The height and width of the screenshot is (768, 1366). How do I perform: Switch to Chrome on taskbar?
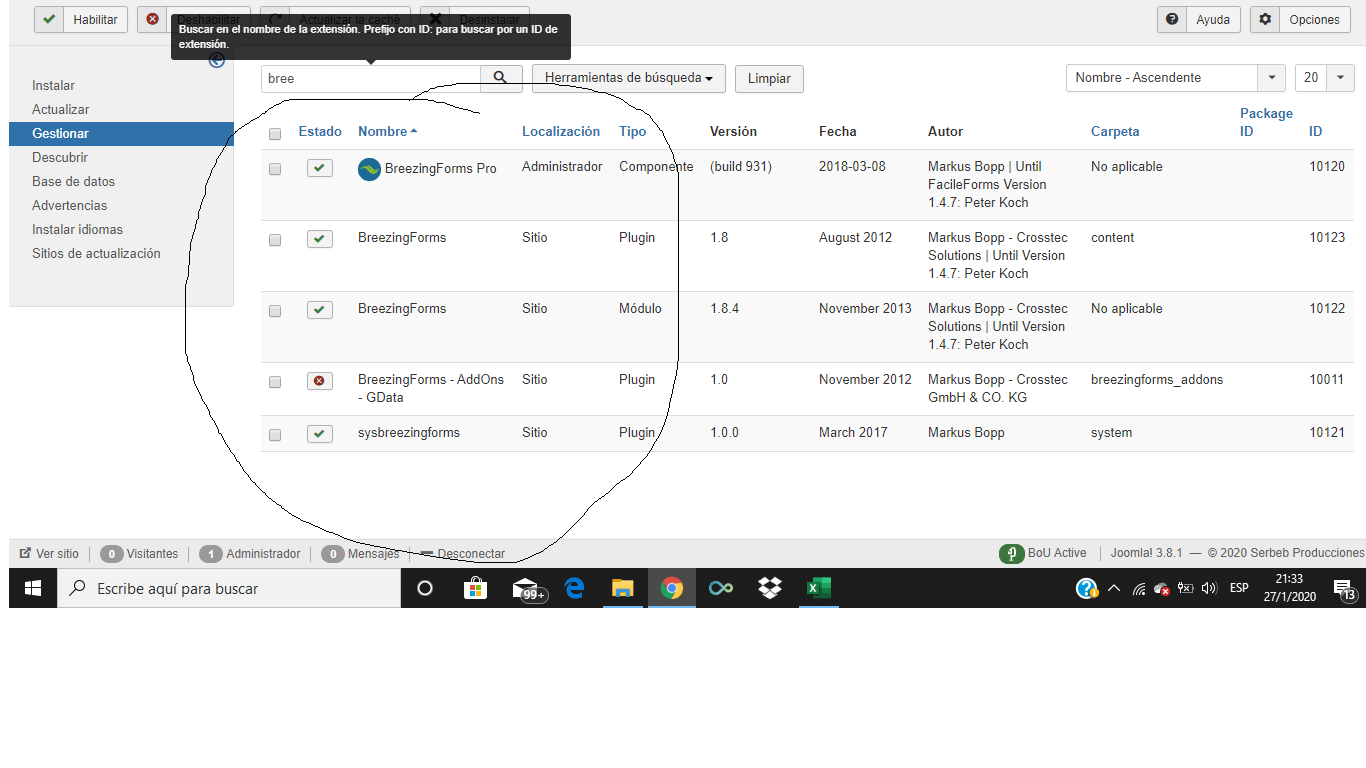672,589
